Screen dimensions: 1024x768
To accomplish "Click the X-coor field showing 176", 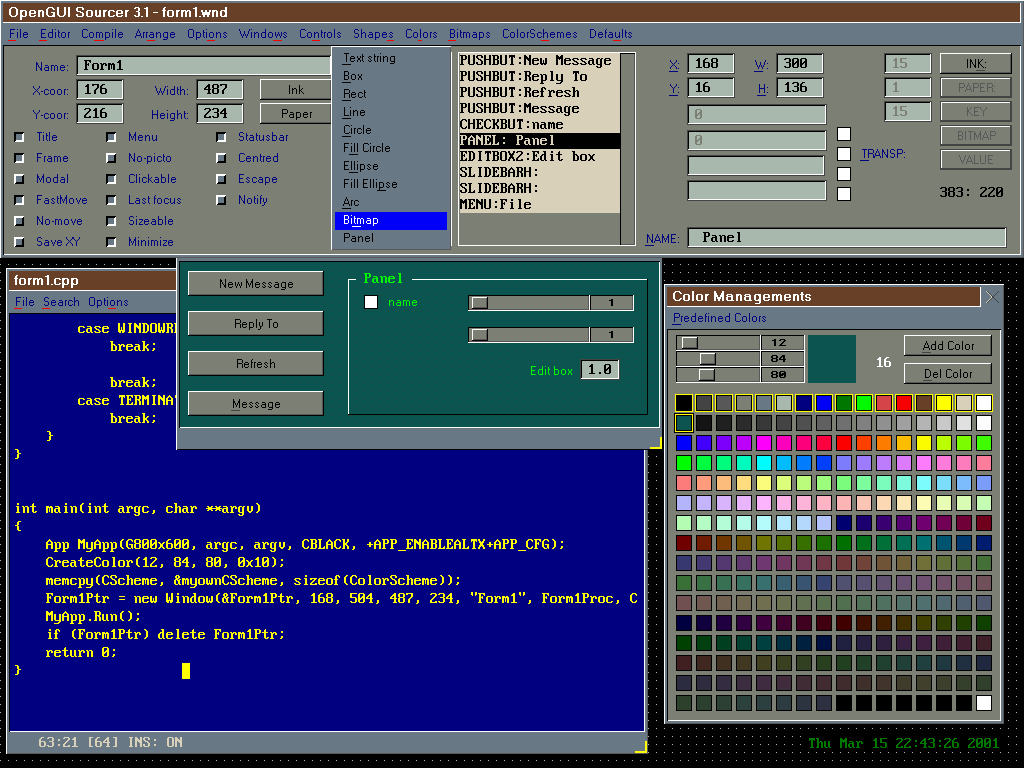I will (x=100, y=90).
